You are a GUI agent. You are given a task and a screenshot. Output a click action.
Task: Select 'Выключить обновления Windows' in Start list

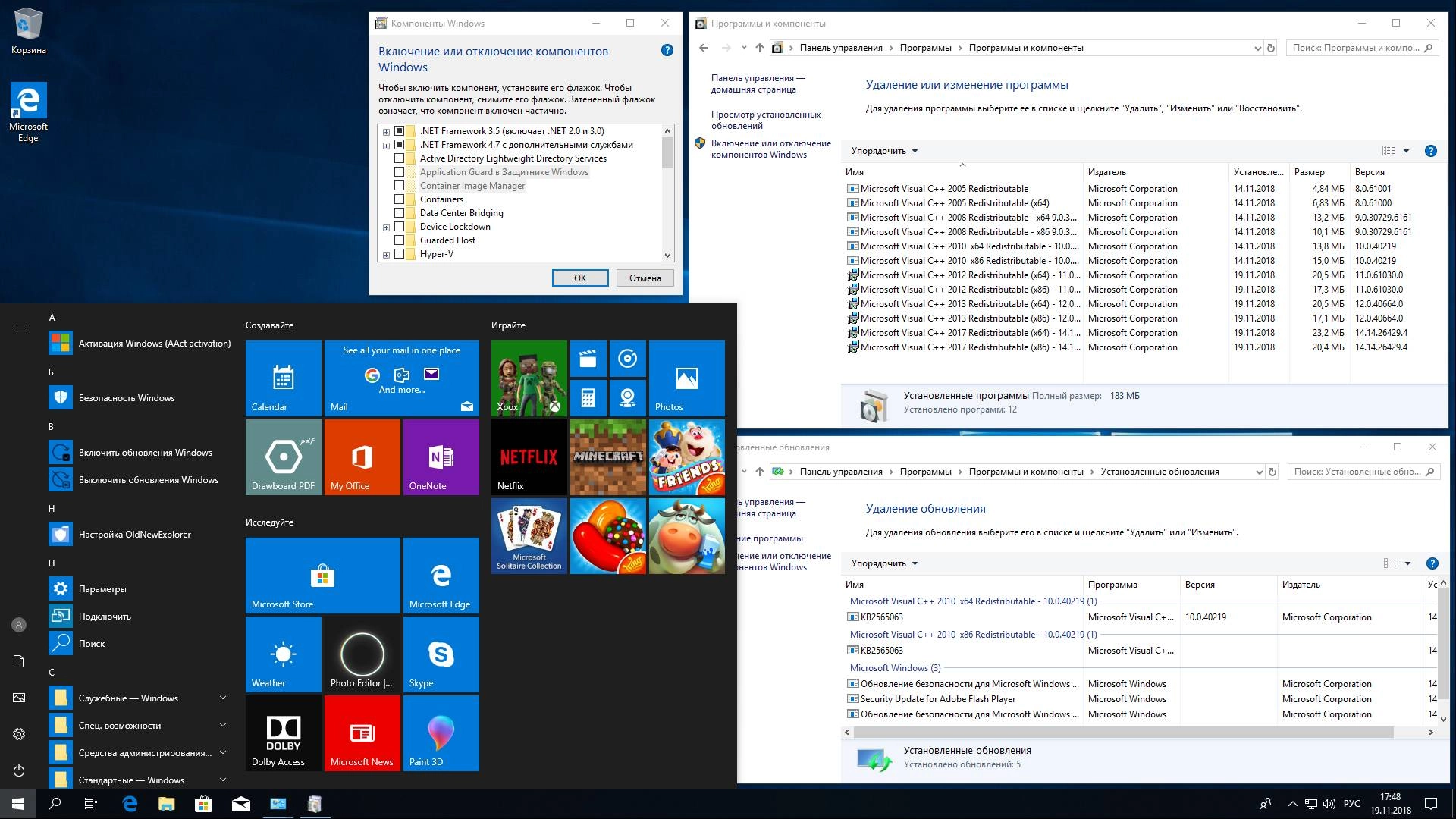[x=140, y=480]
